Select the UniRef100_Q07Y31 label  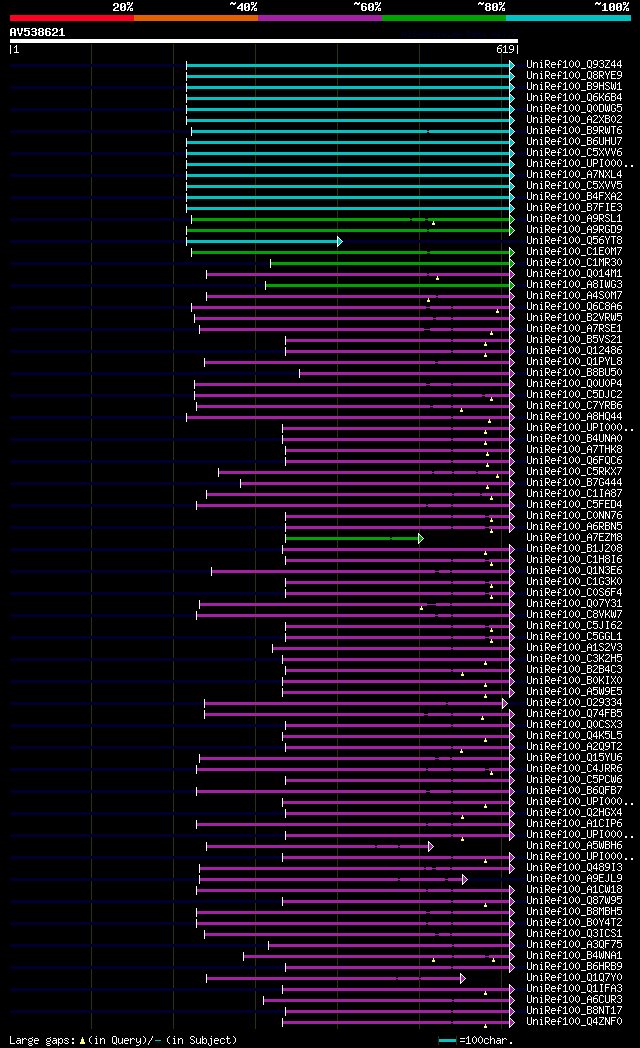(574, 604)
